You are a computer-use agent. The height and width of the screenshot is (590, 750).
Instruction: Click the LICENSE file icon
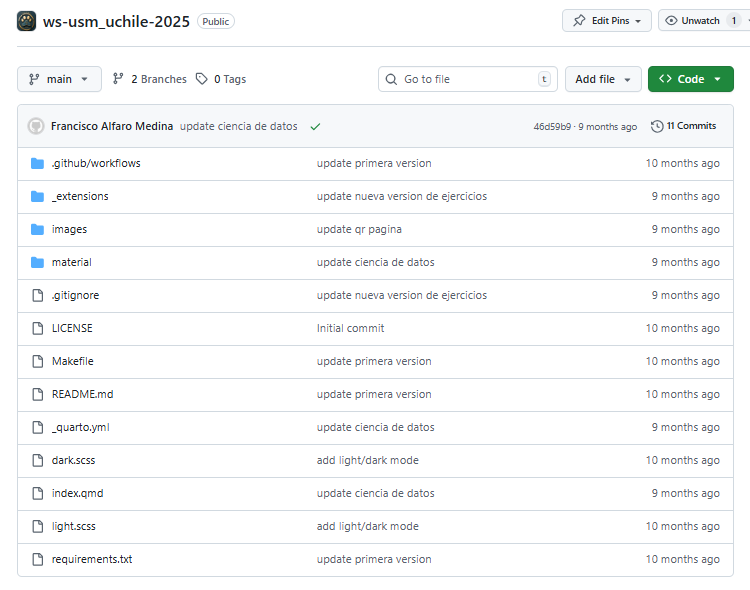tap(37, 328)
